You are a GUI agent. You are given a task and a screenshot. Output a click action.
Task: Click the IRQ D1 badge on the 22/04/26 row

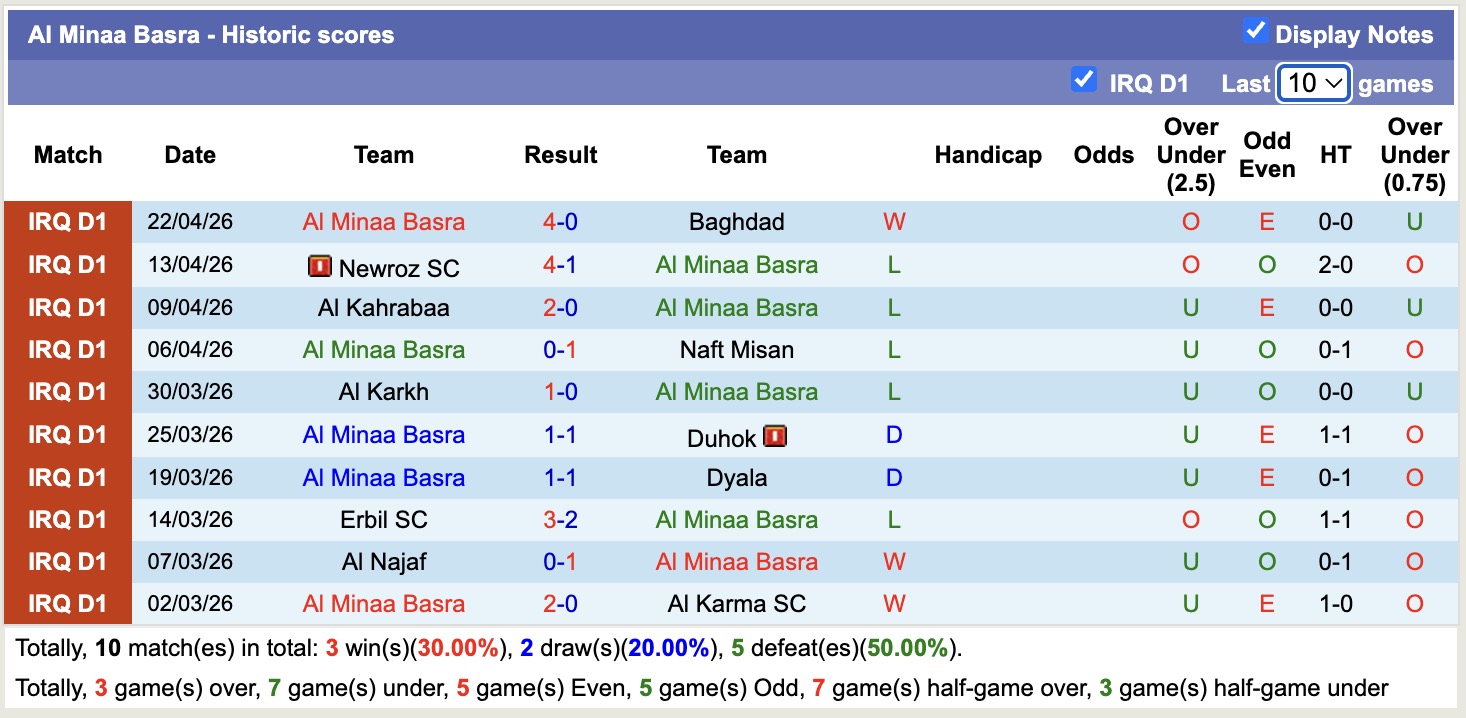(67, 222)
